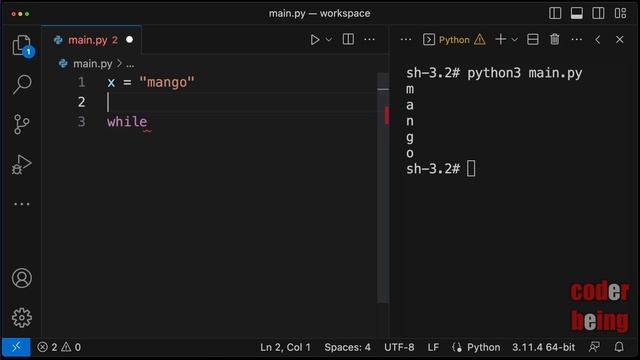The width and height of the screenshot is (640, 360).
Task: Open the Explorer view in activity bar
Action: coord(22,45)
